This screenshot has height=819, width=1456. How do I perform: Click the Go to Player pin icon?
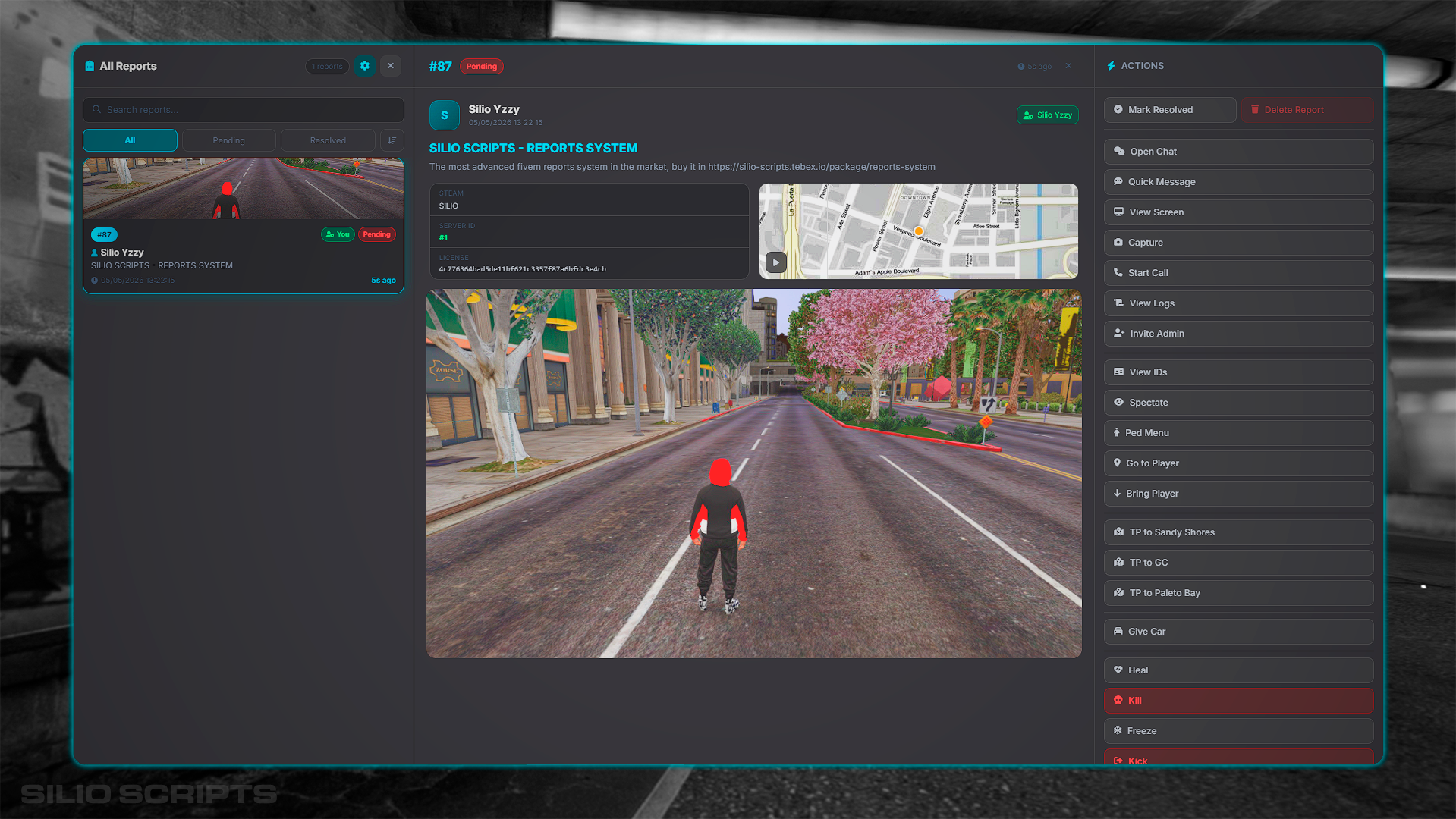click(x=1117, y=463)
